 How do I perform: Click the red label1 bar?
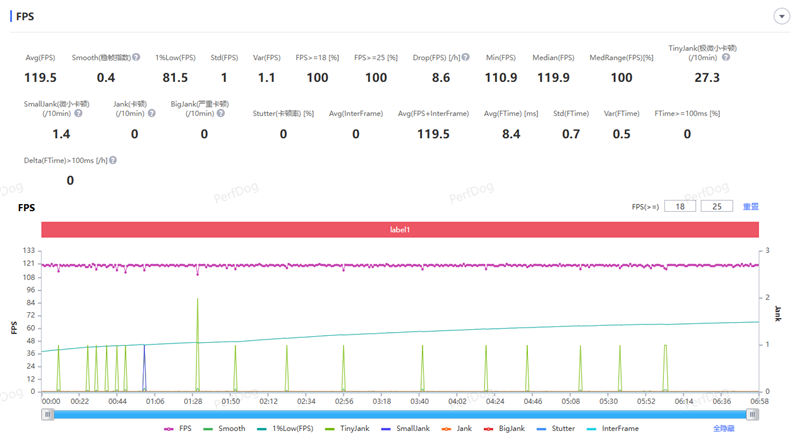tap(399, 229)
